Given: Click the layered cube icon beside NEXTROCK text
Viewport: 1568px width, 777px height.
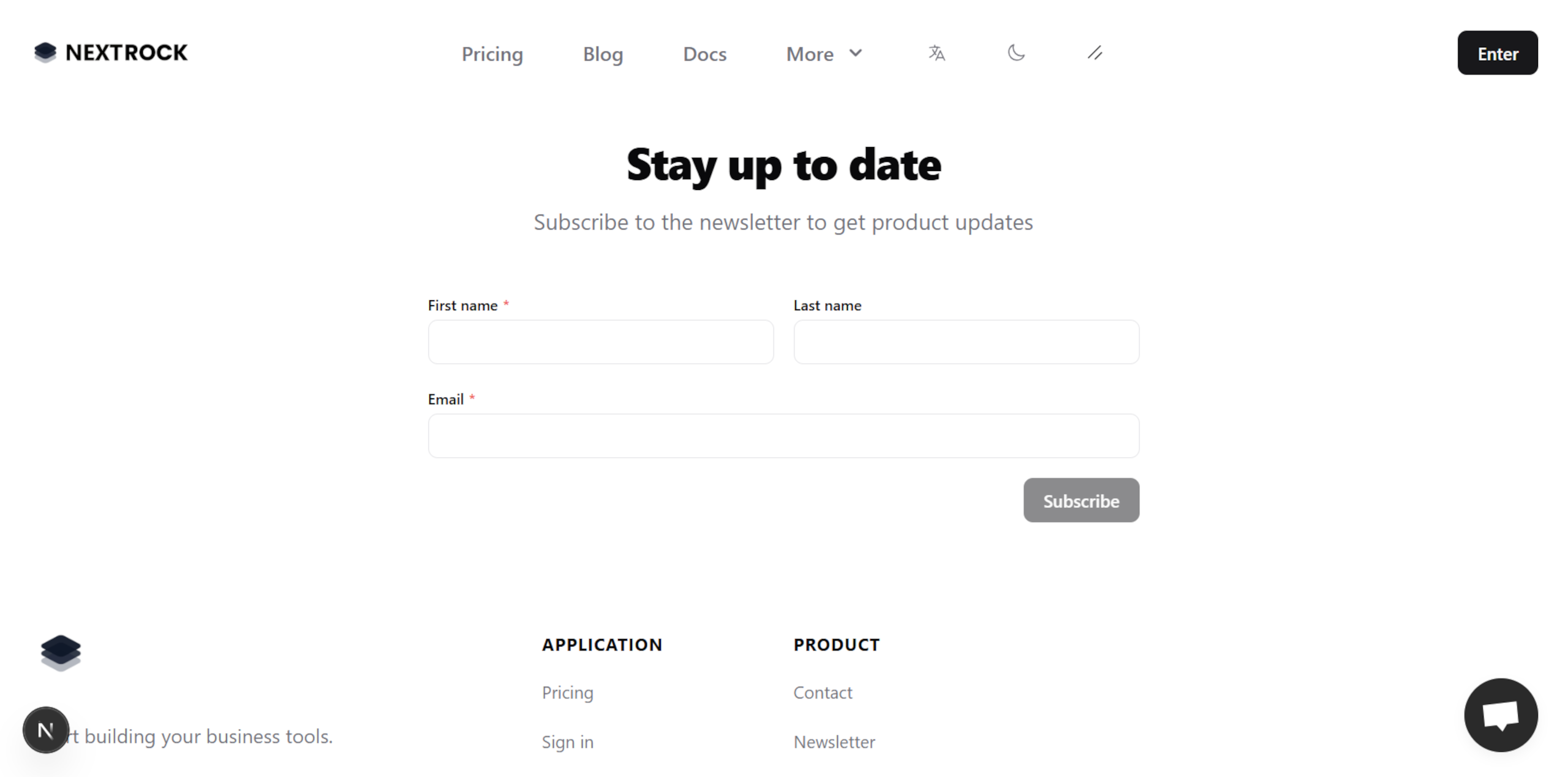Looking at the screenshot, I should (45, 52).
